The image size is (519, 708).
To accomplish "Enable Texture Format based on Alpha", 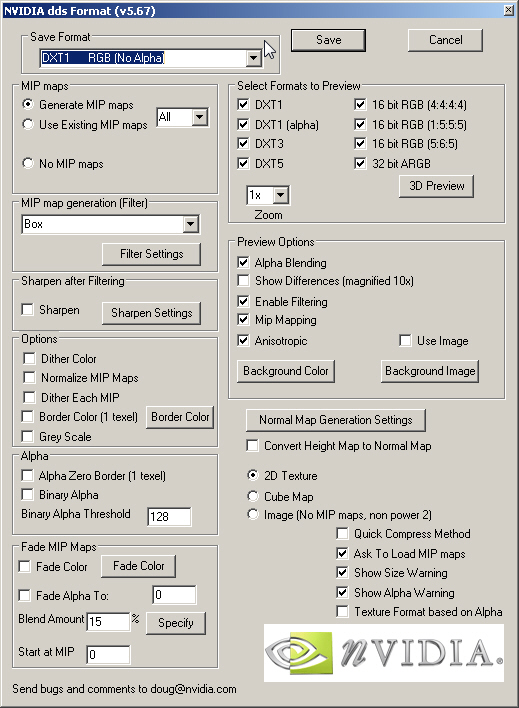I will click(x=342, y=612).
